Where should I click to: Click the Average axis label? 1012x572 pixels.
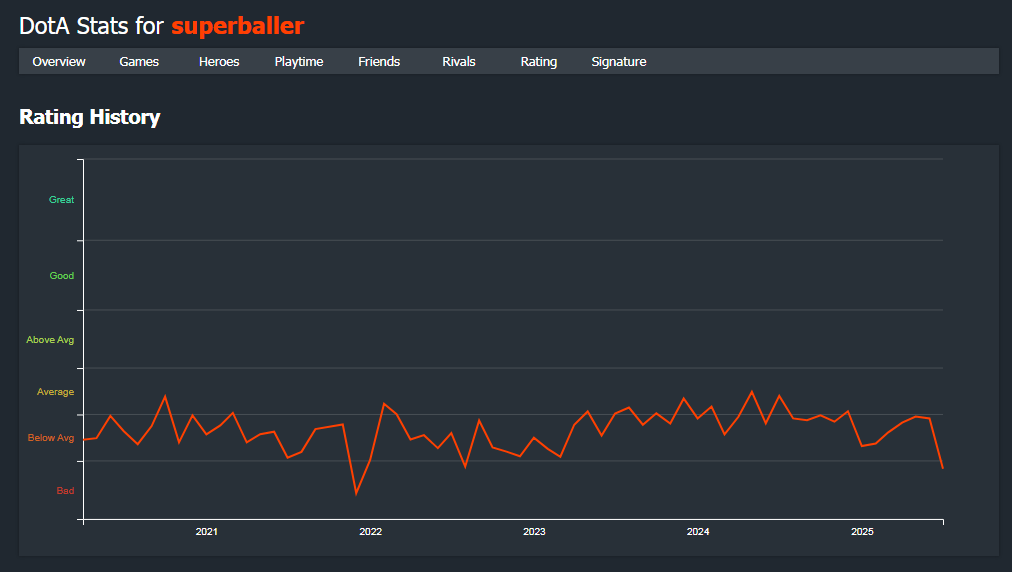coord(55,392)
